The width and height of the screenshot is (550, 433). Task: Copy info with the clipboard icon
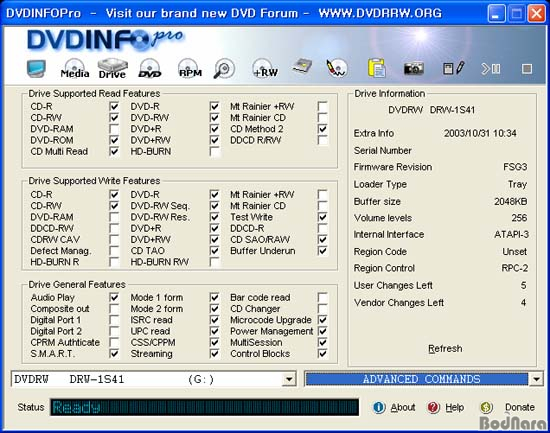pyautogui.click(x=376, y=68)
